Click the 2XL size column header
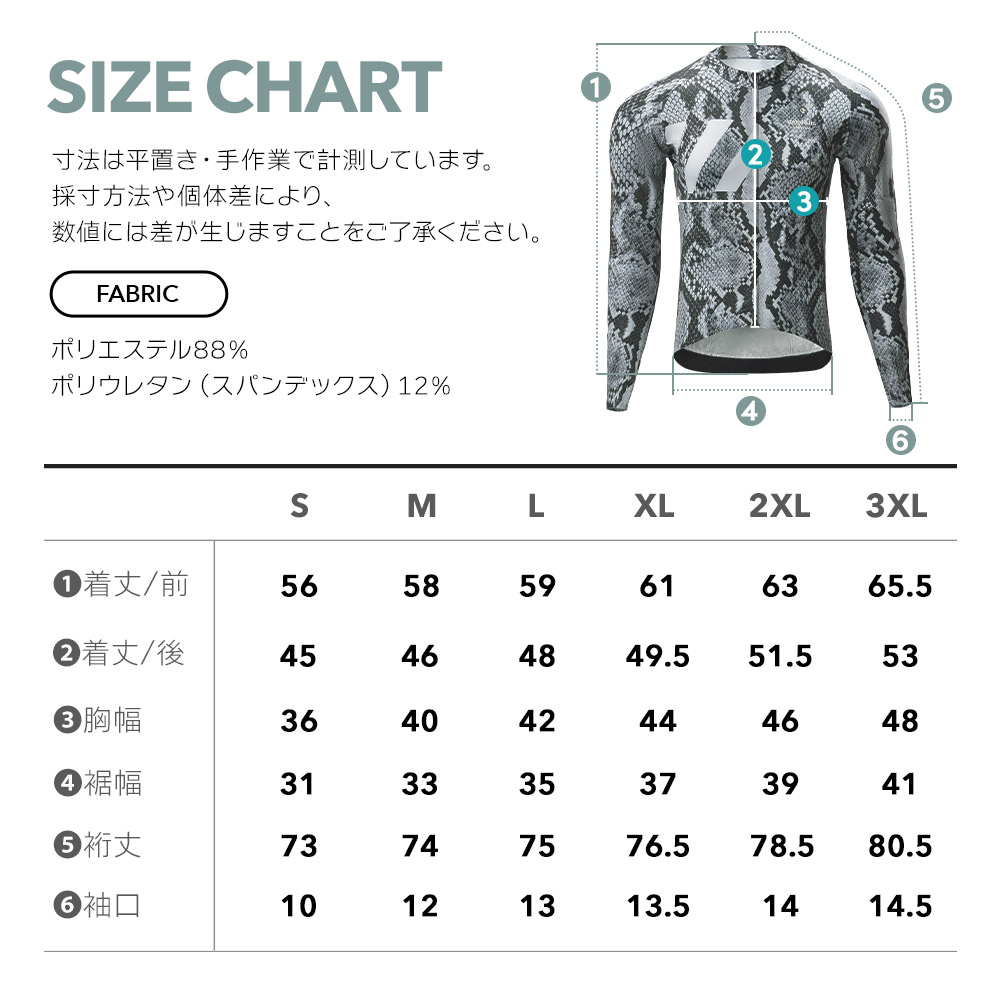 [x=779, y=506]
